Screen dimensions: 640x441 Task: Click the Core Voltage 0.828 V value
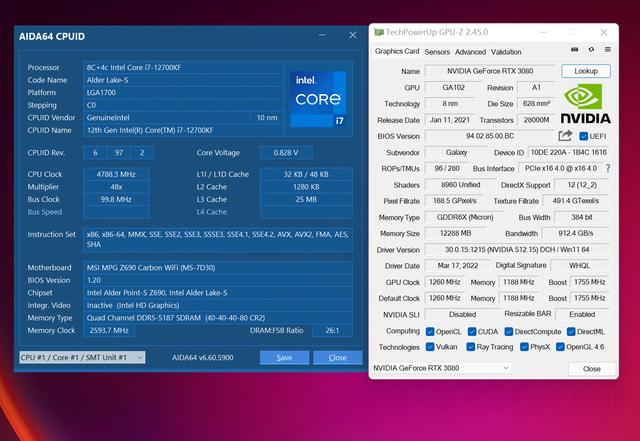coord(286,153)
